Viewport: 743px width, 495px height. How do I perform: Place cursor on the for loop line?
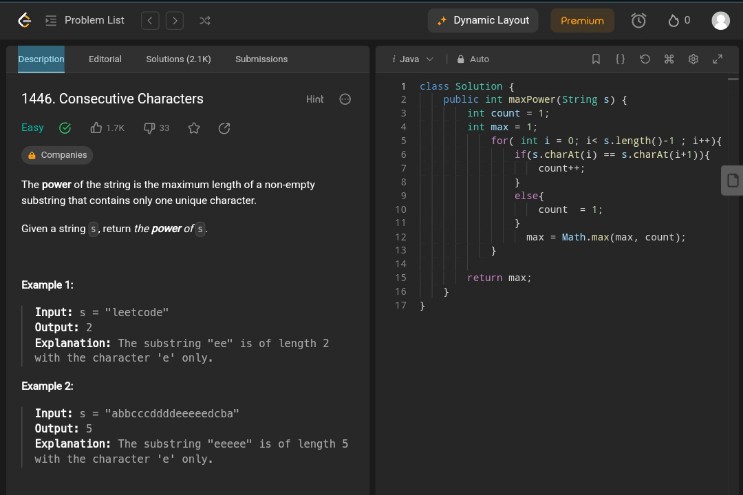coord(606,141)
